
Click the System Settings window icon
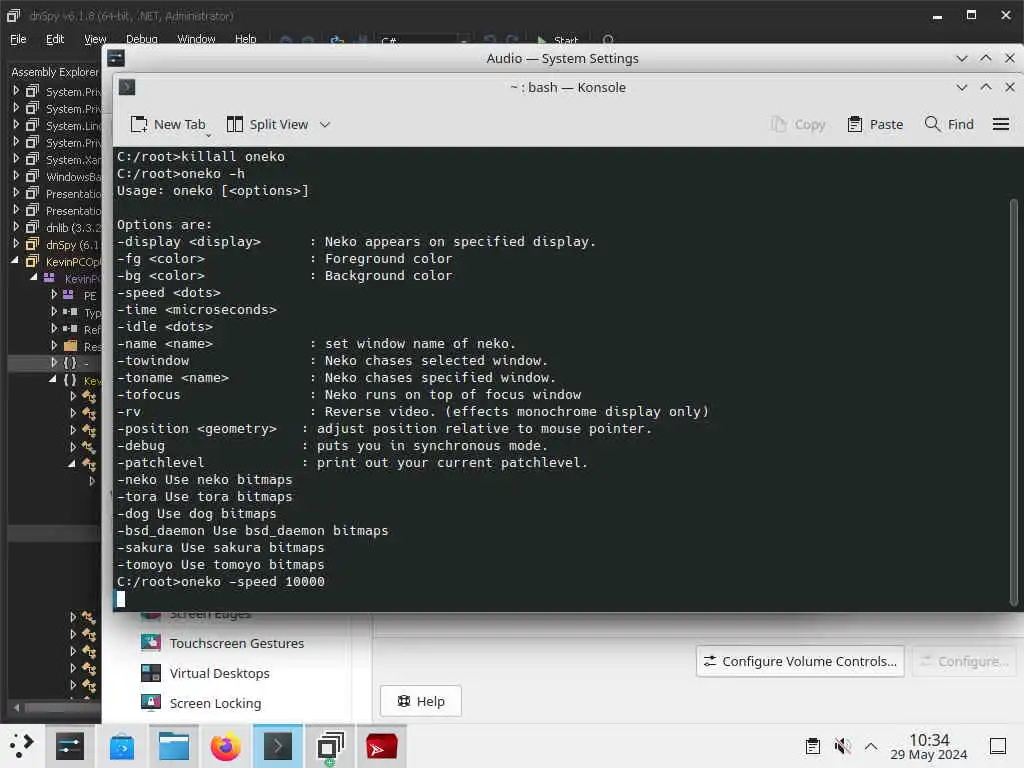[116, 58]
